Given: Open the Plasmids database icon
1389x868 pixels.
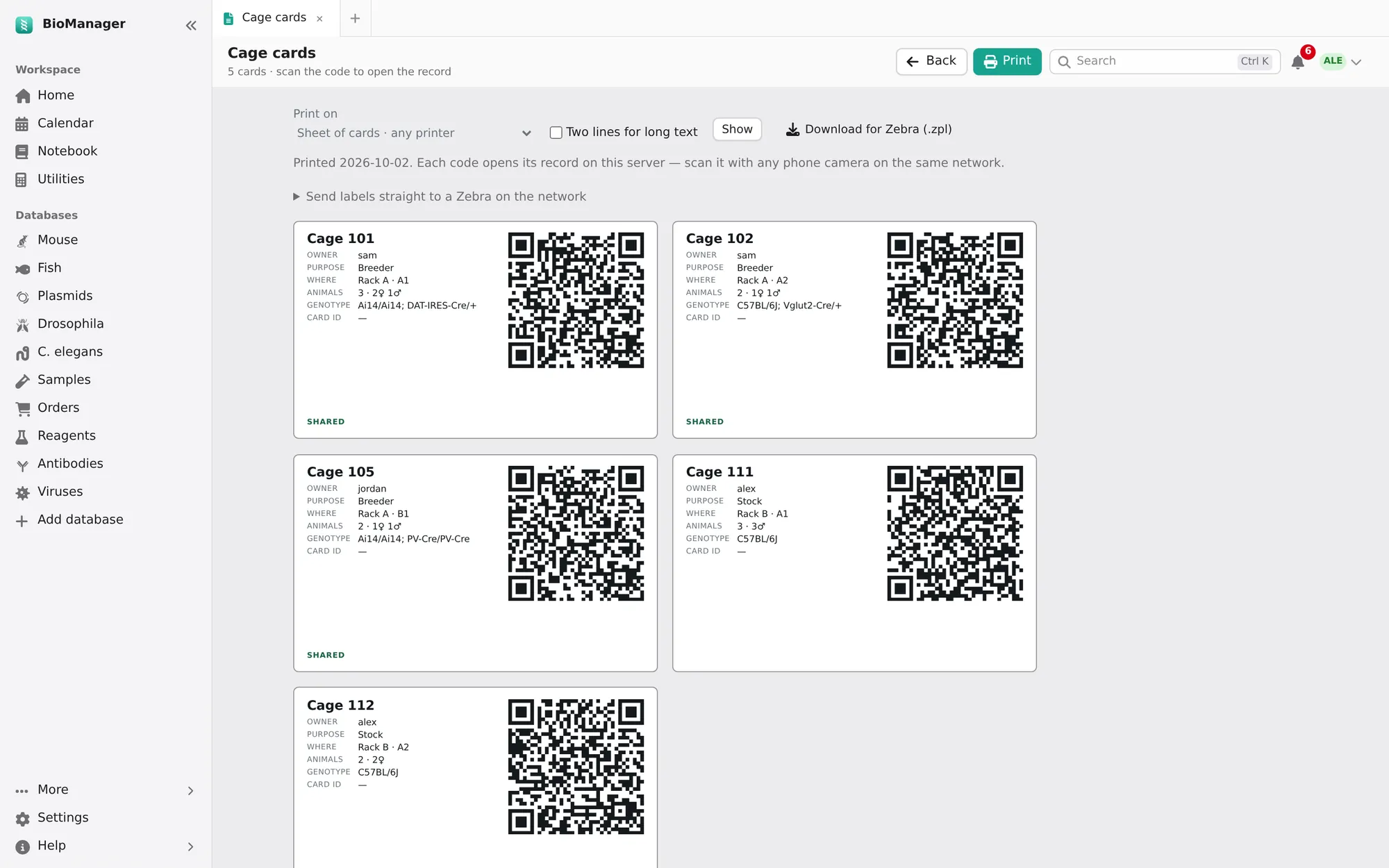Looking at the screenshot, I should point(22,297).
